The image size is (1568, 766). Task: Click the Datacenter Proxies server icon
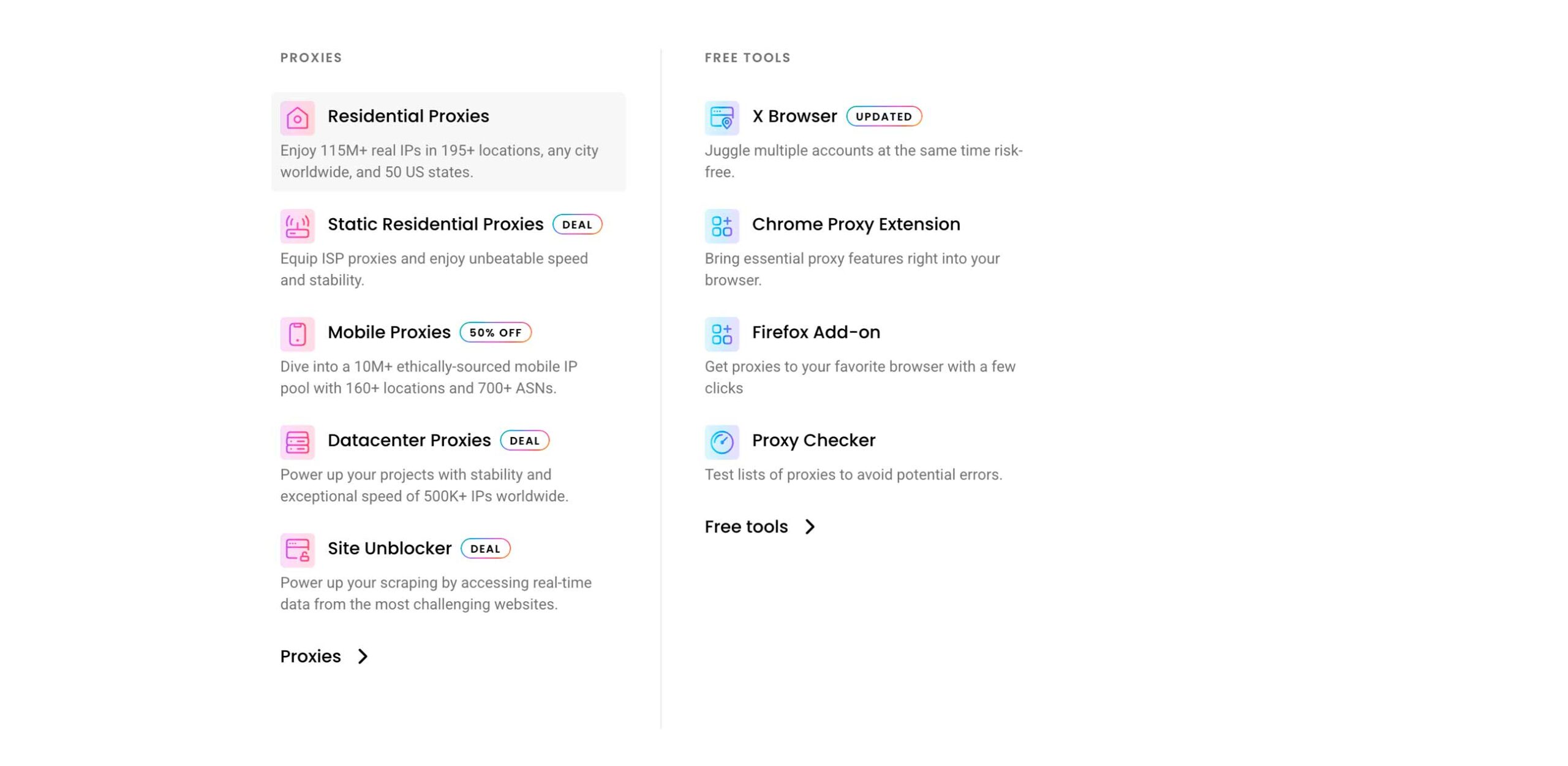pos(297,442)
